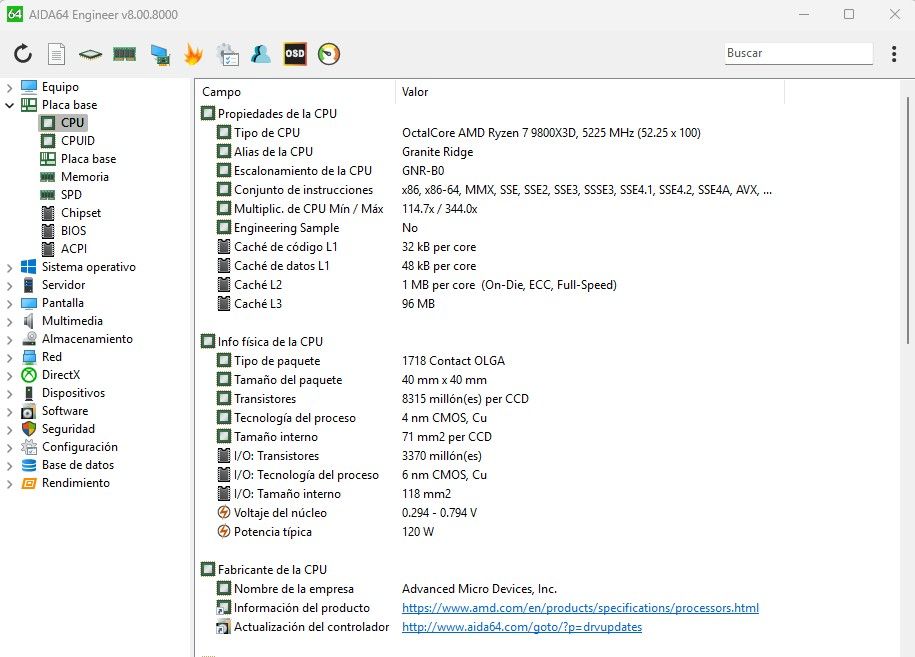915x657 pixels.
Task: Select the Servidor category label
Action: pyautogui.click(x=64, y=285)
